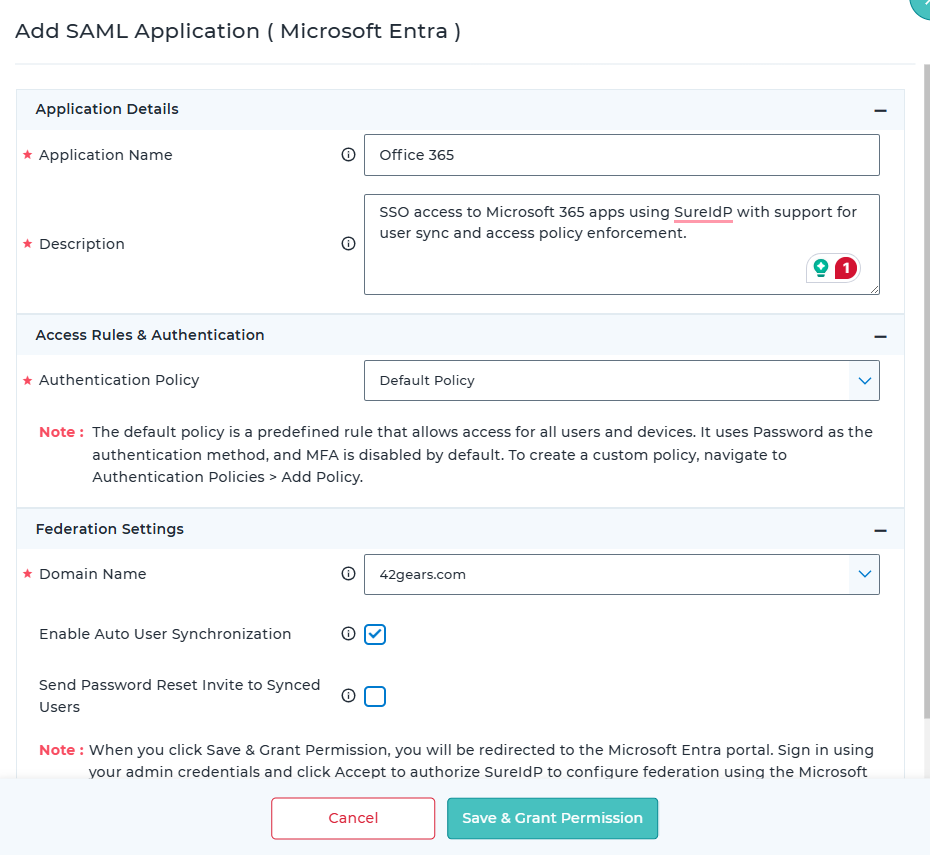Click the green lightbulb icon in Description box

(x=821, y=268)
